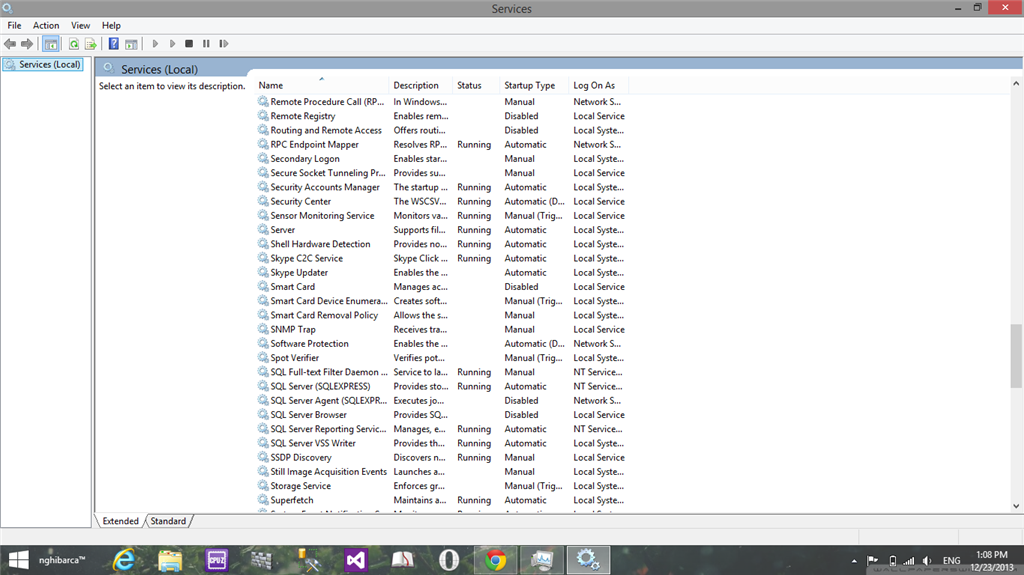Click the volume speaker tray icon
Image resolution: width=1024 pixels, height=575 pixels.
point(927,561)
